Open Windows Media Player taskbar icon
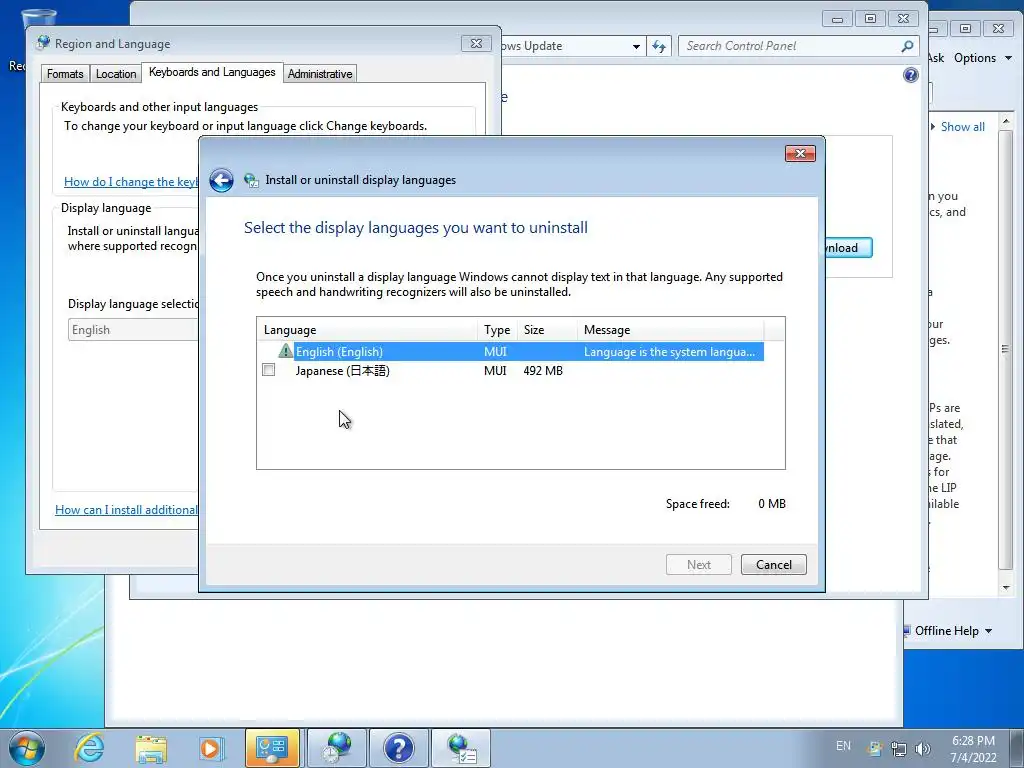This screenshot has width=1024, height=768. tap(212, 748)
